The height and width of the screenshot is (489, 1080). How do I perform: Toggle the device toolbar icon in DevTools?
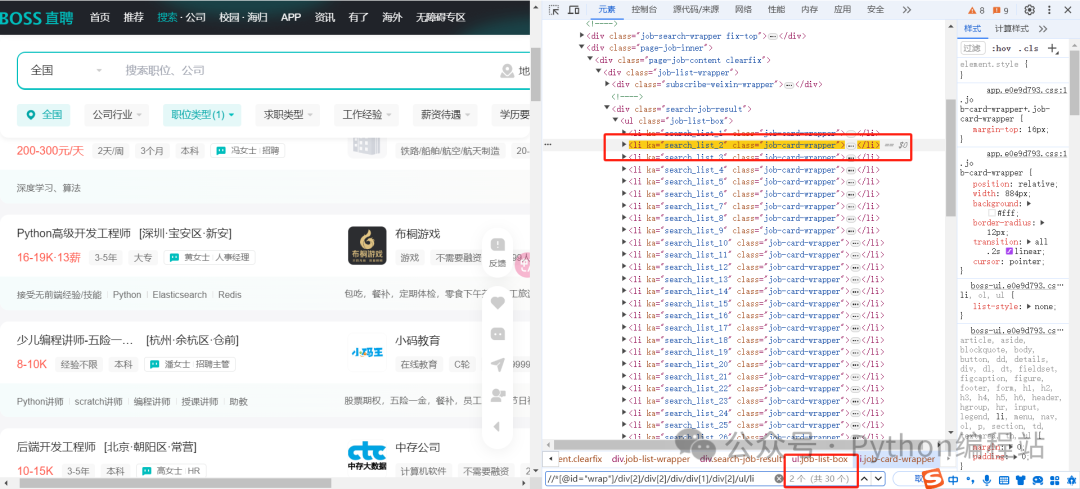[x=574, y=10]
